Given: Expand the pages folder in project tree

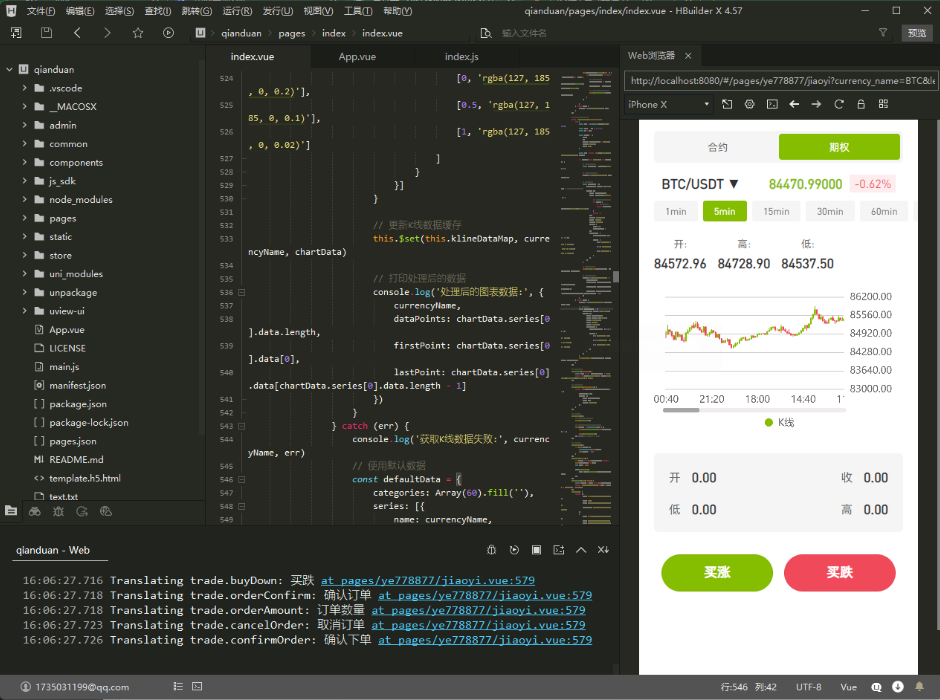Looking at the screenshot, I should pos(25,218).
